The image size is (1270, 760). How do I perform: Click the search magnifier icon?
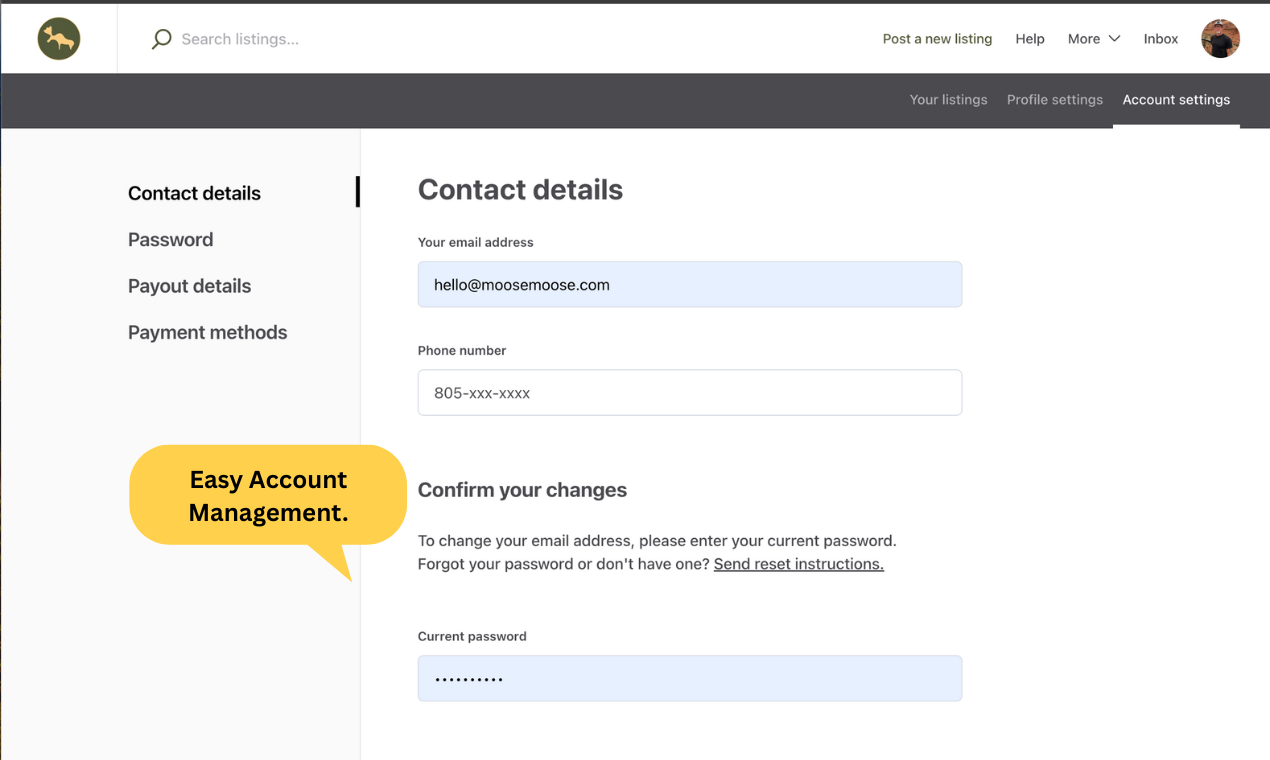click(x=161, y=39)
